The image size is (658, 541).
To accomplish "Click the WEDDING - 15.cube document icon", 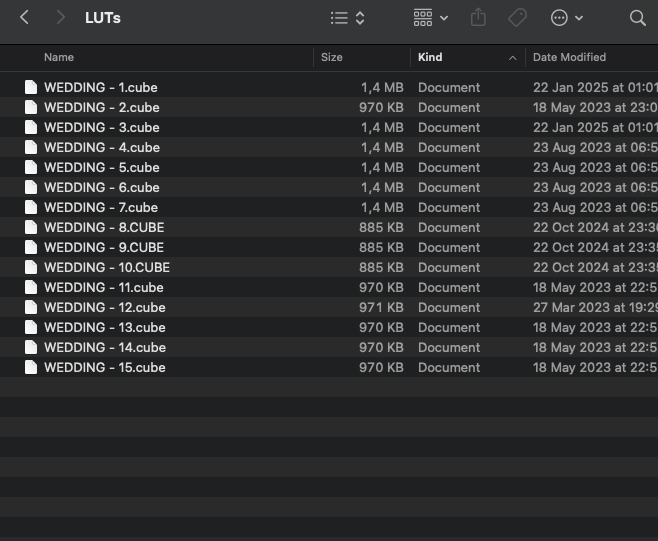I will pyautogui.click(x=31, y=367).
